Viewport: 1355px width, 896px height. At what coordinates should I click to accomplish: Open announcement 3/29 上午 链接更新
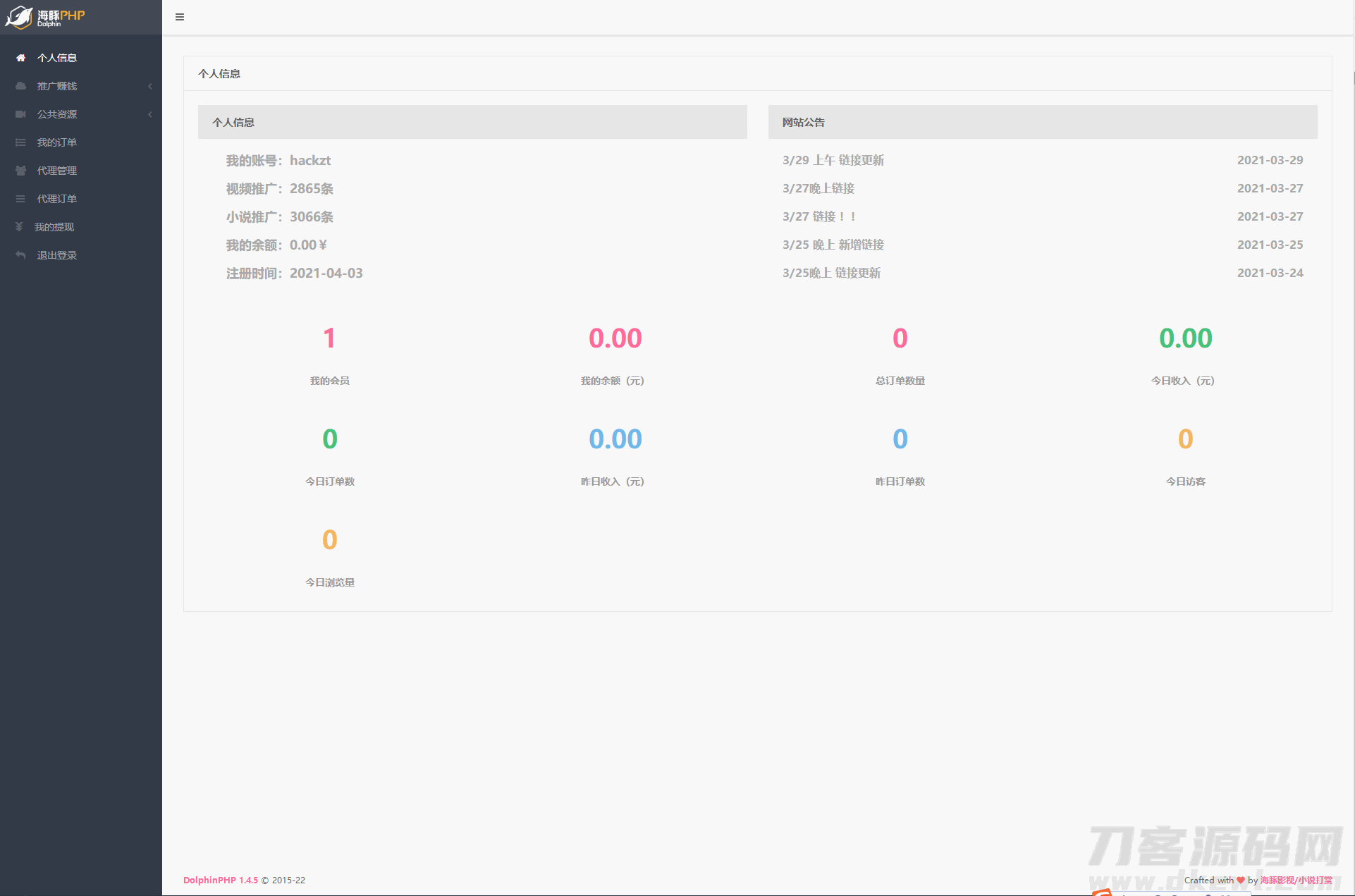point(833,160)
